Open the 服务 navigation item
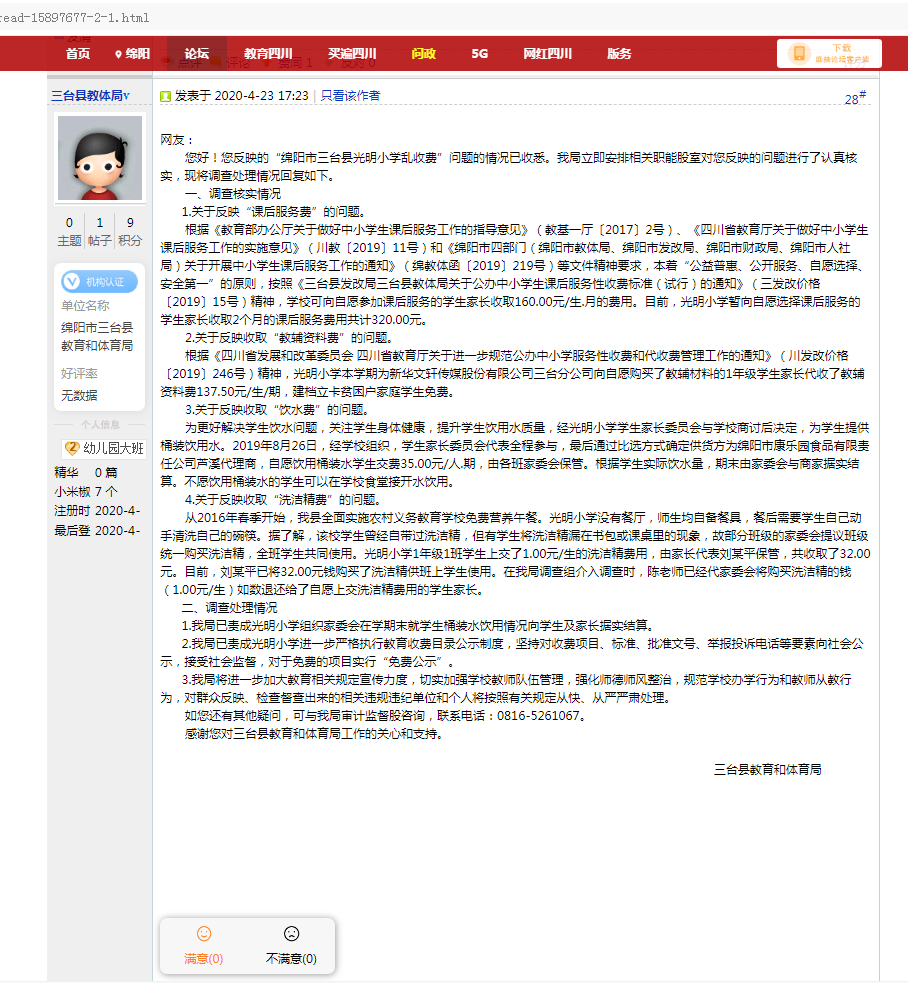Viewport: 908px width, 983px height. [x=619, y=54]
